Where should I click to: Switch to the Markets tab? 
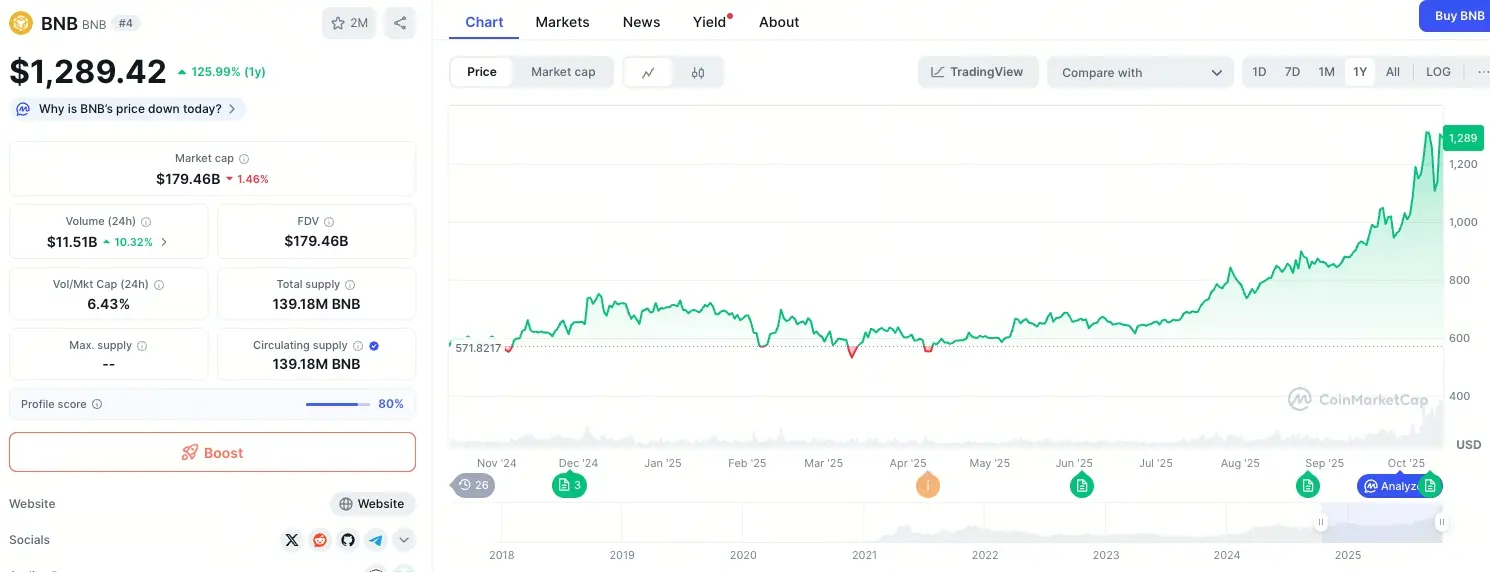point(562,22)
